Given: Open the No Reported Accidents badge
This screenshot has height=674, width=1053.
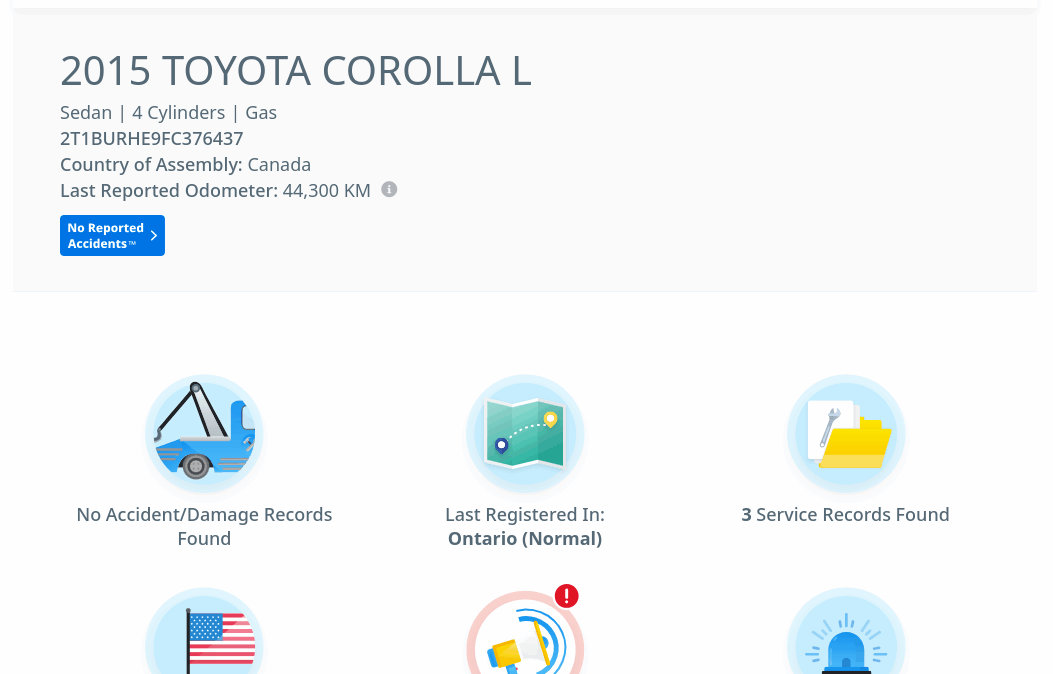Looking at the screenshot, I should pos(112,236).
